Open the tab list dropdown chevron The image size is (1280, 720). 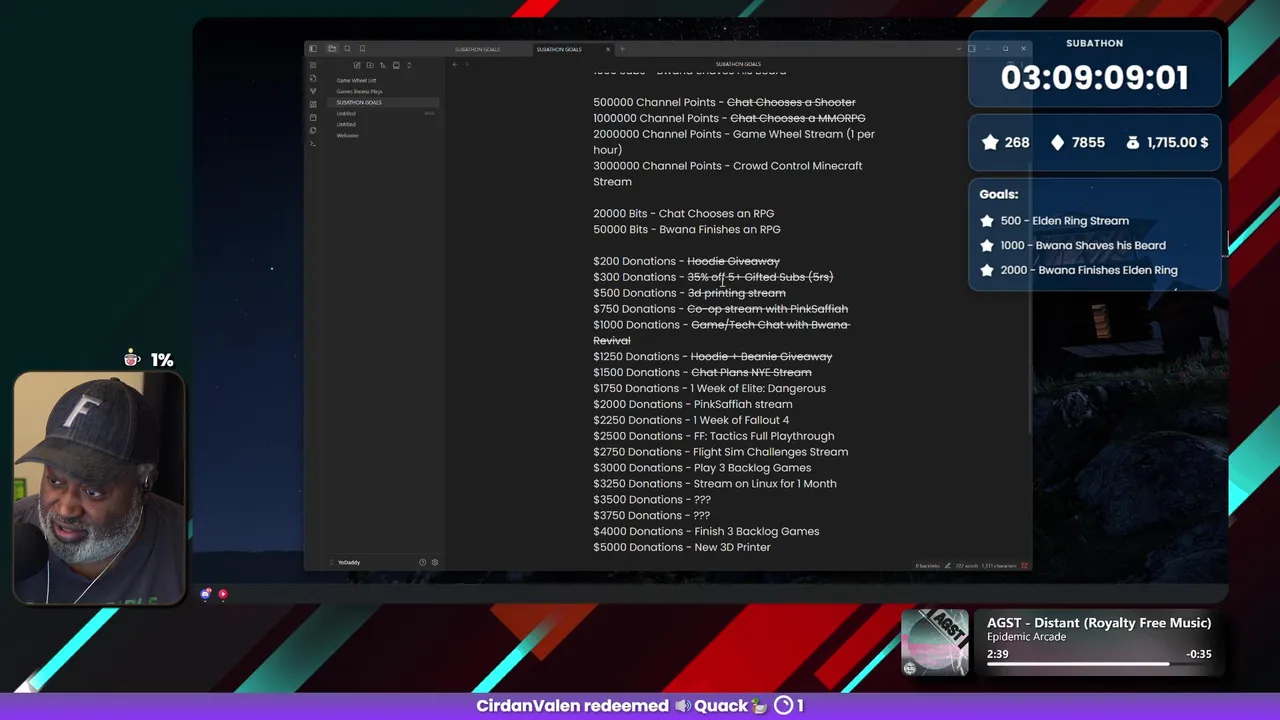click(x=959, y=49)
